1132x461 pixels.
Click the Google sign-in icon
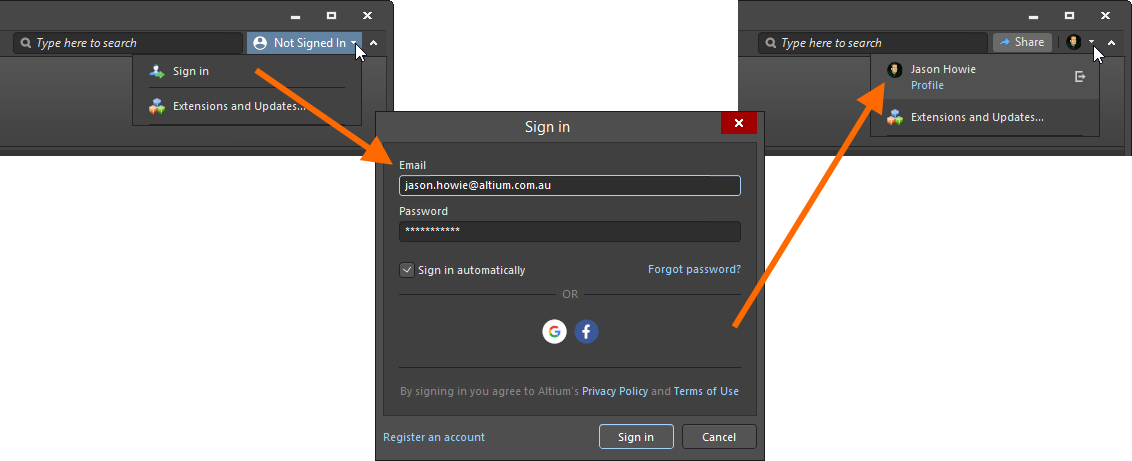pyautogui.click(x=554, y=332)
